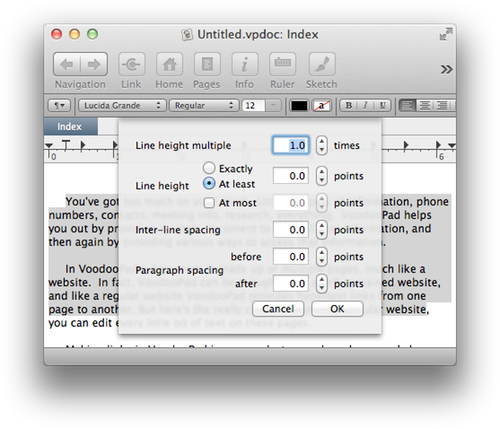
Task: Click the Line height points field
Action: tap(291, 176)
